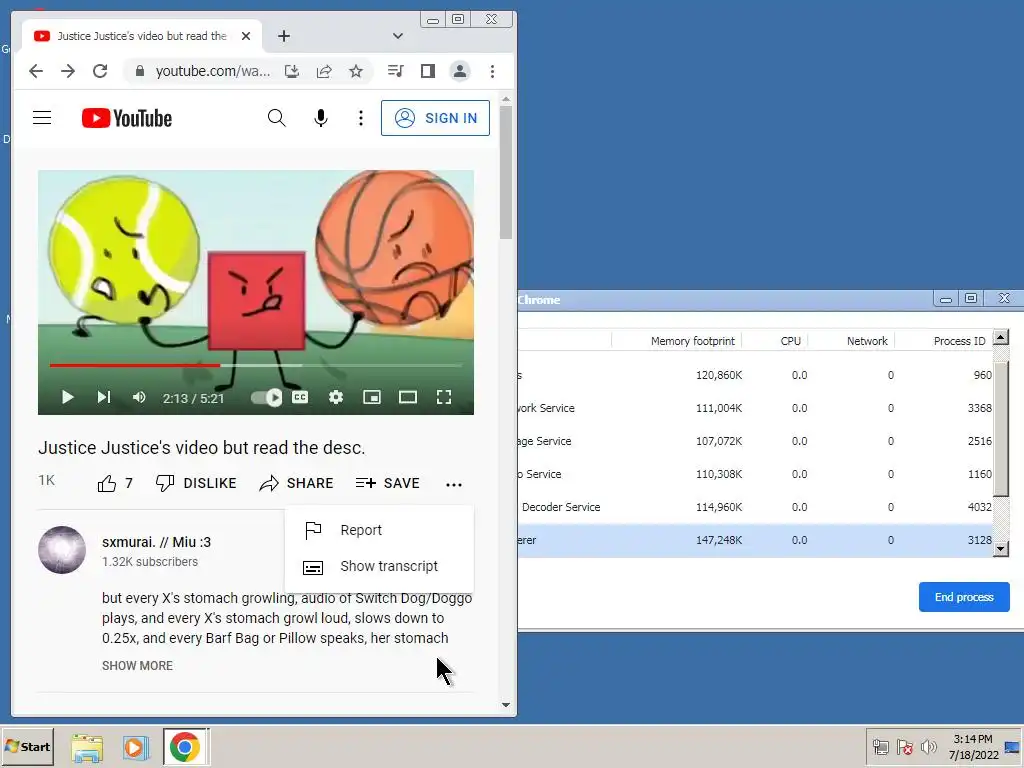Image resolution: width=1024 pixels, height=768 pixels.
Task: Choose Report from the popup menu
Action: 379,530
